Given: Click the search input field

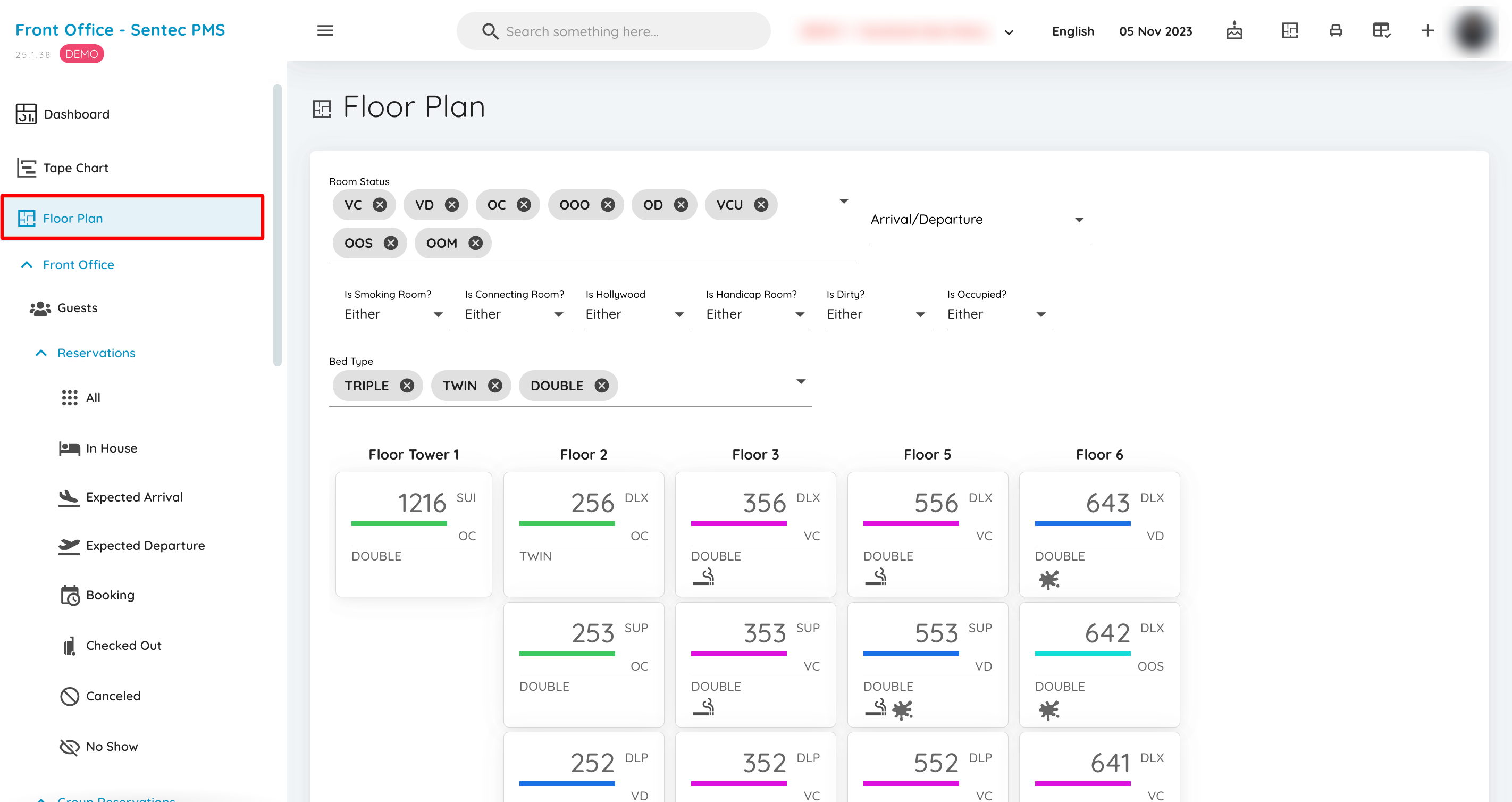Looking at the screenshot, I should pos(614,31).
